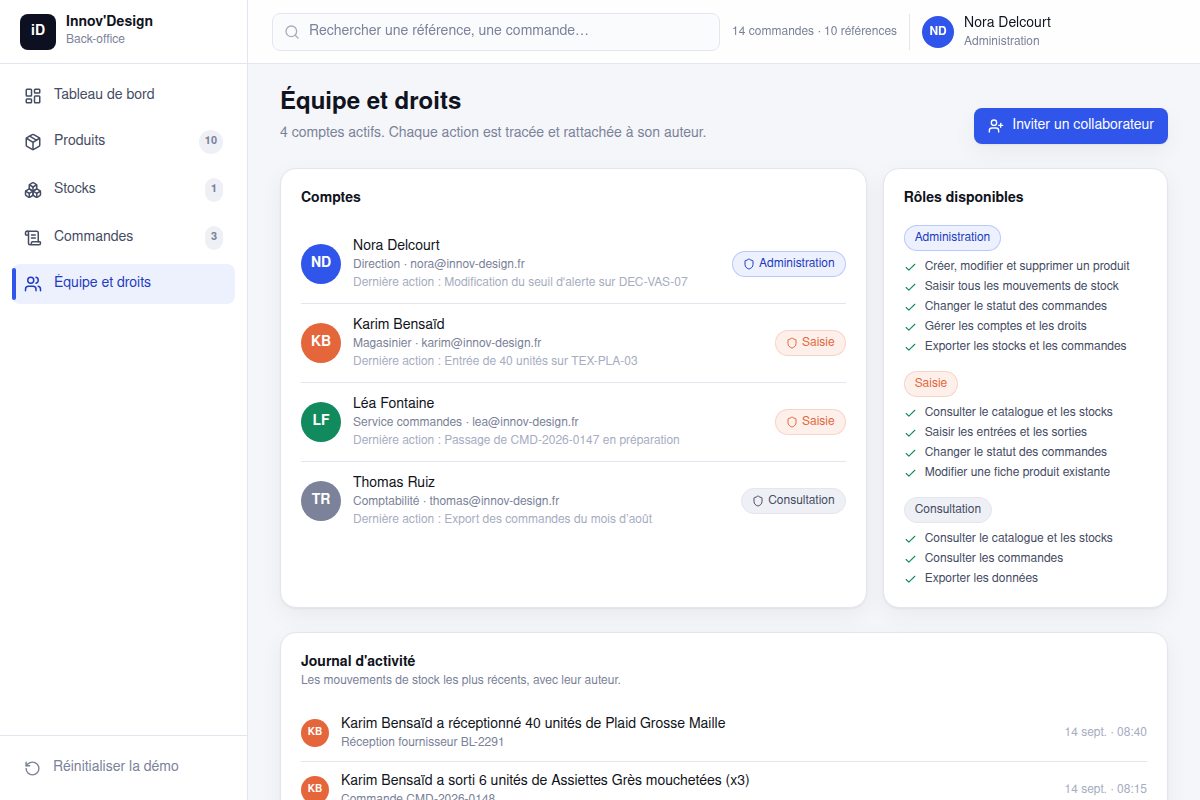Screen dimensions: 1200x800
Task: Click 'Export des commandes du mois d'août' line
Action: 502,519
